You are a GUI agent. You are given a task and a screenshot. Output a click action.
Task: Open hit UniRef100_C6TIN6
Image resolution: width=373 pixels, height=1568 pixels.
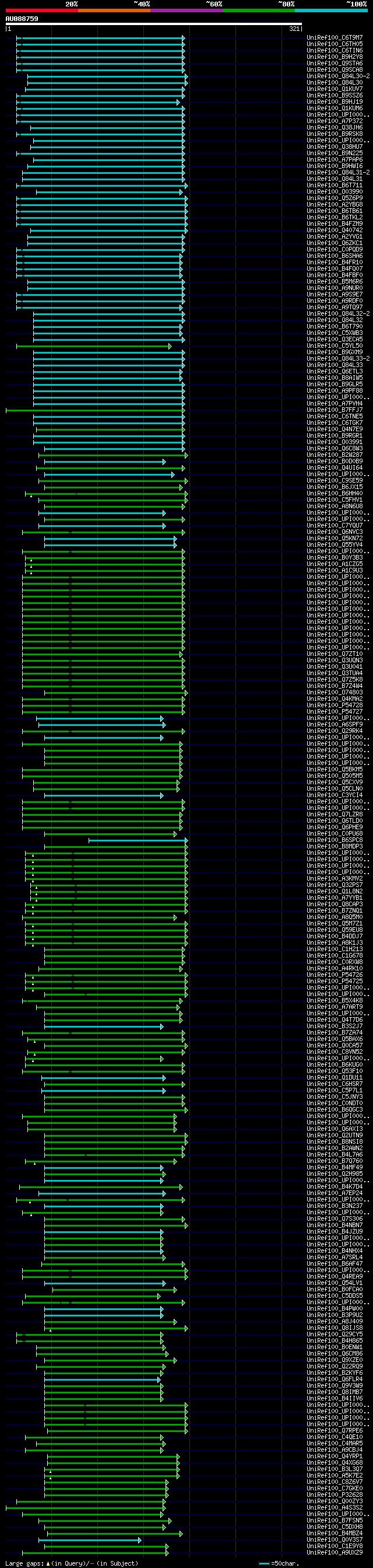(335, 51)
